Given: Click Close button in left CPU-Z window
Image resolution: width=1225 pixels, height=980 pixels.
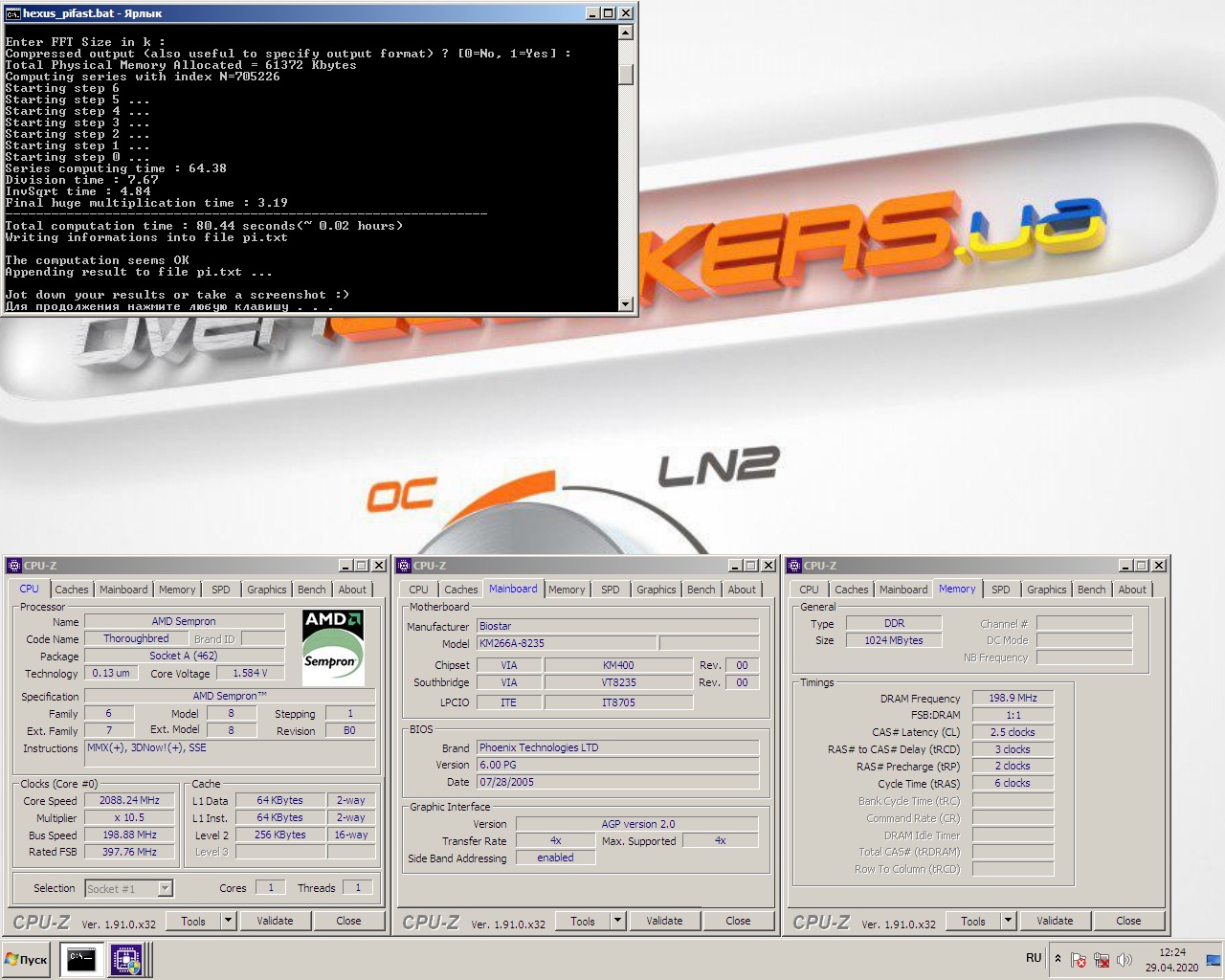Looking at the screenshot, I should (x=348, y=921).
